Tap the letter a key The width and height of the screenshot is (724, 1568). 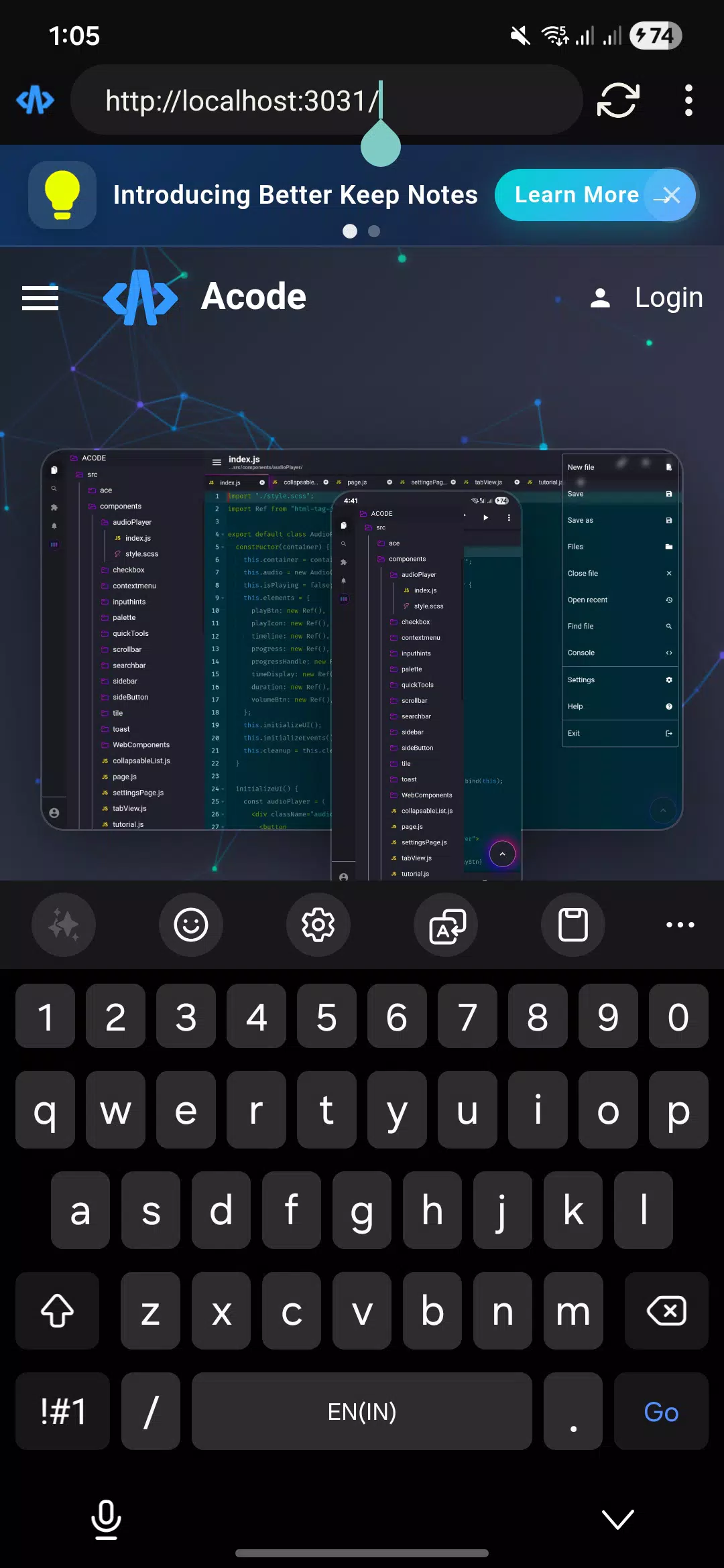click(80, 1210)
